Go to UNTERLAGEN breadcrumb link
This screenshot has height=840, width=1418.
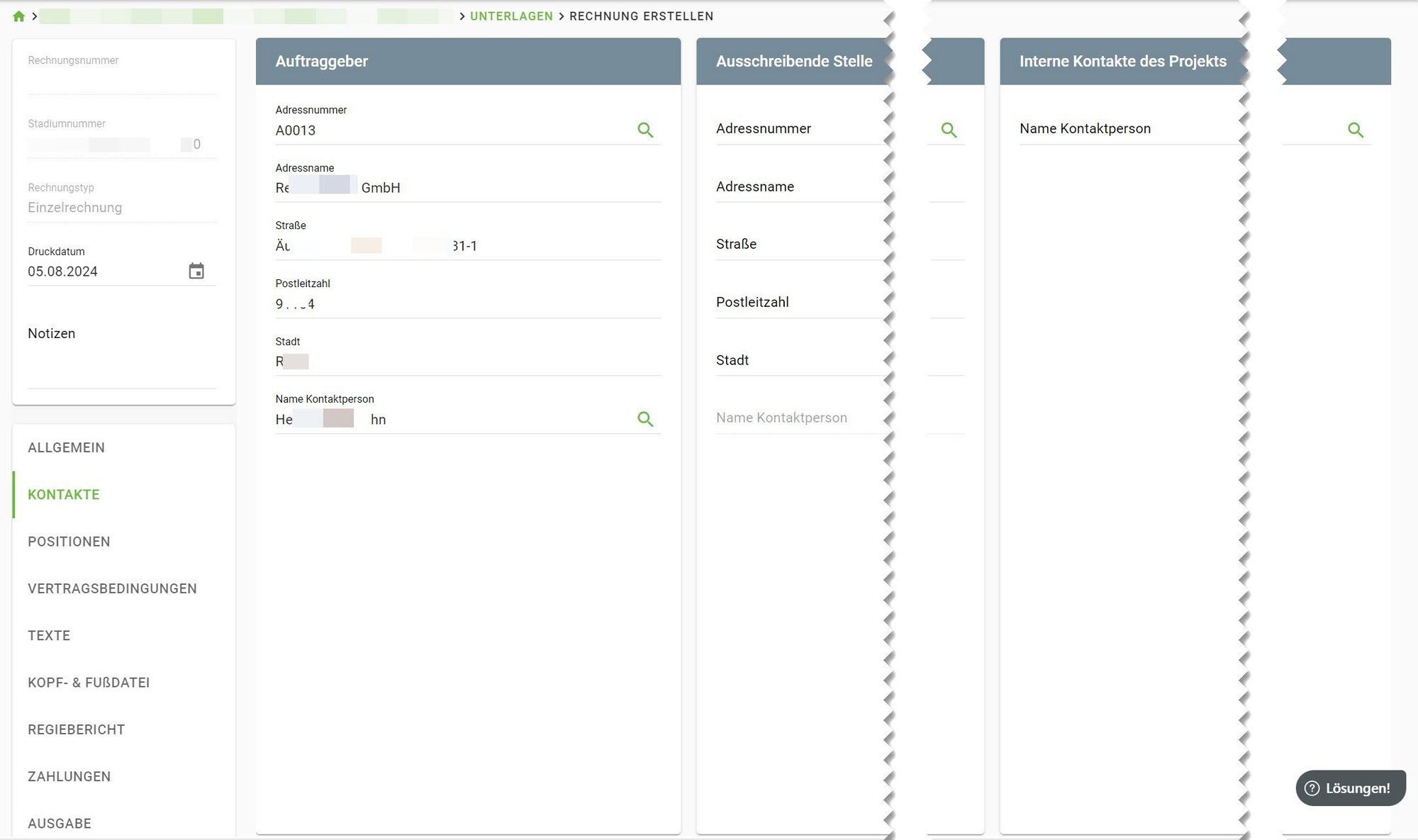point(510,16)
